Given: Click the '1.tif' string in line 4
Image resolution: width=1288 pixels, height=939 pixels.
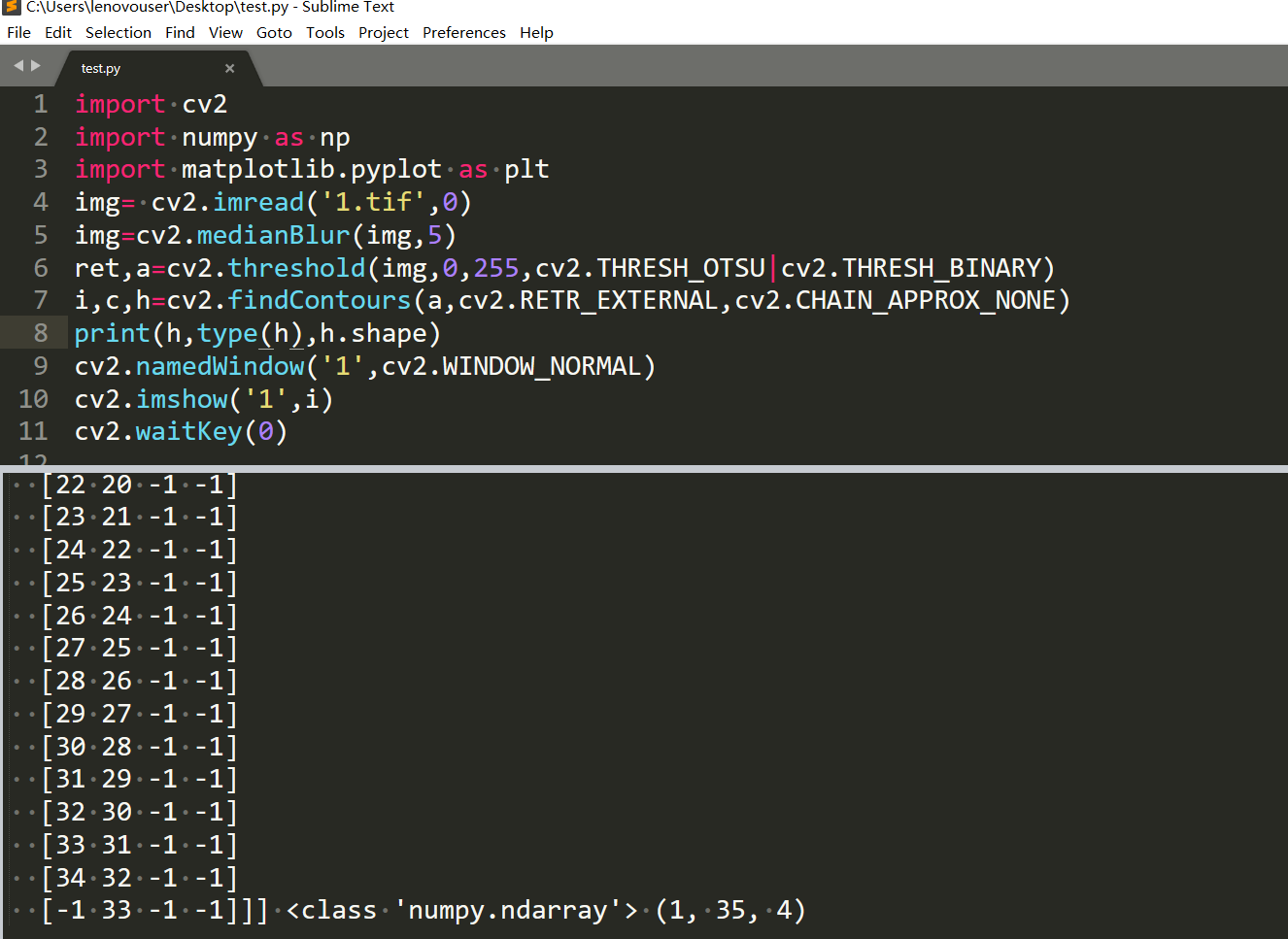Looking at the screenshot, I should point(373,202).
